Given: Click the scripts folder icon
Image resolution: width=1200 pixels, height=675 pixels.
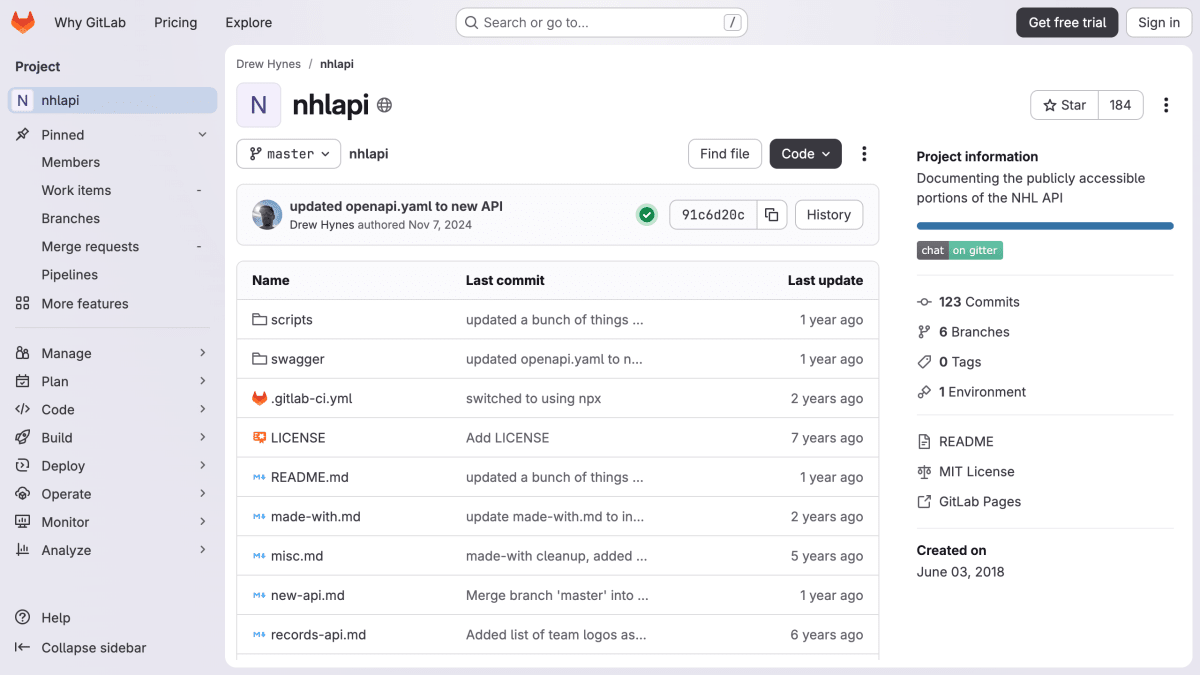Looking at the screenshot, I should (x=259, y=320).
